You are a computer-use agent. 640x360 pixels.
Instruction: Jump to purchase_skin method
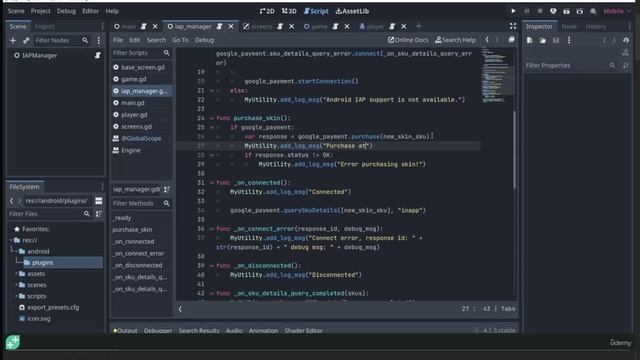tap(132, 230)
